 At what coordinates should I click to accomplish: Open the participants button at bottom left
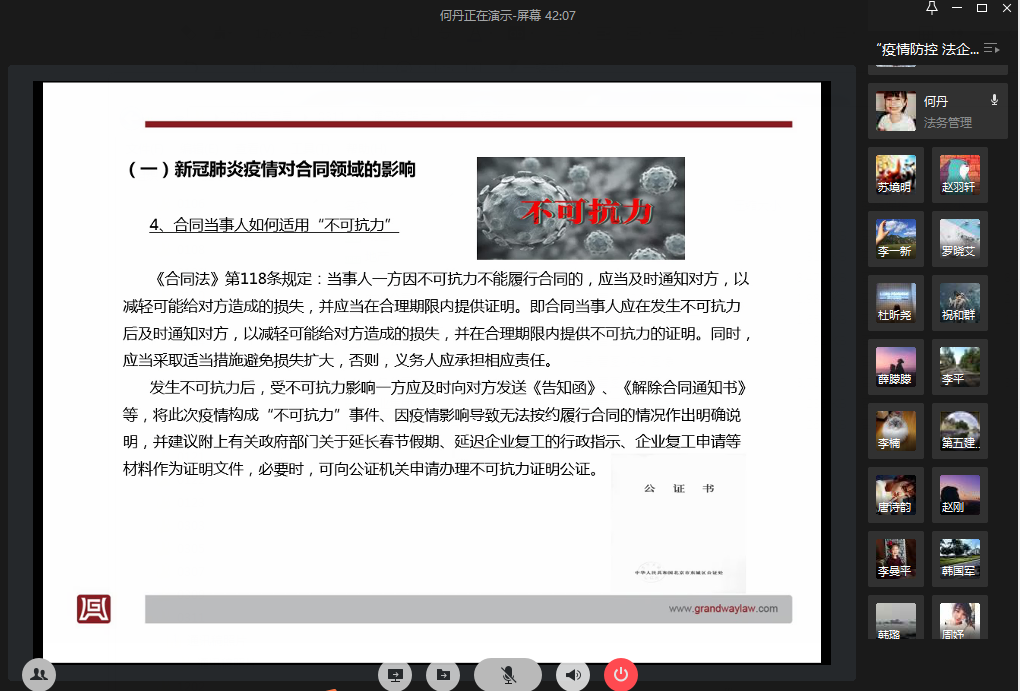click(39, 675)
